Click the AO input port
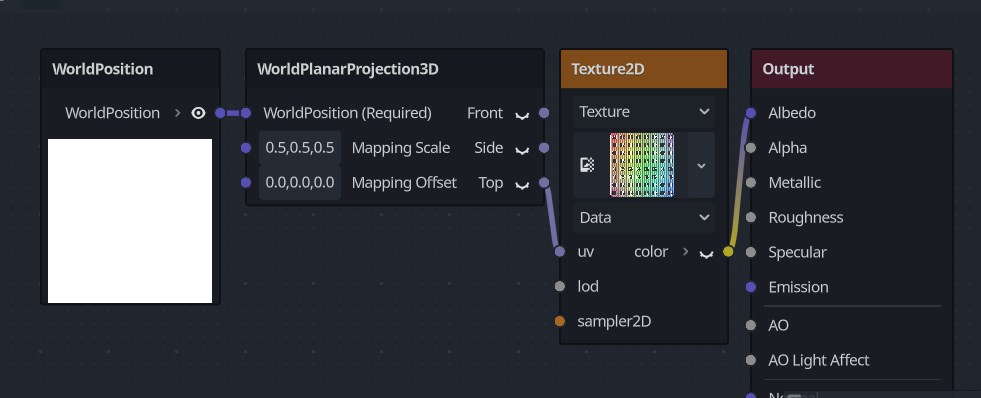 tap(751, 325)
